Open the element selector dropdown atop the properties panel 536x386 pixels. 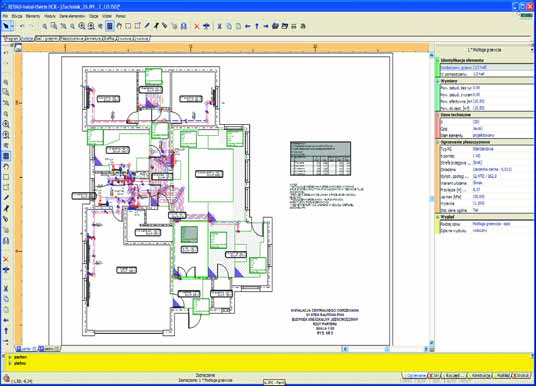531,50
